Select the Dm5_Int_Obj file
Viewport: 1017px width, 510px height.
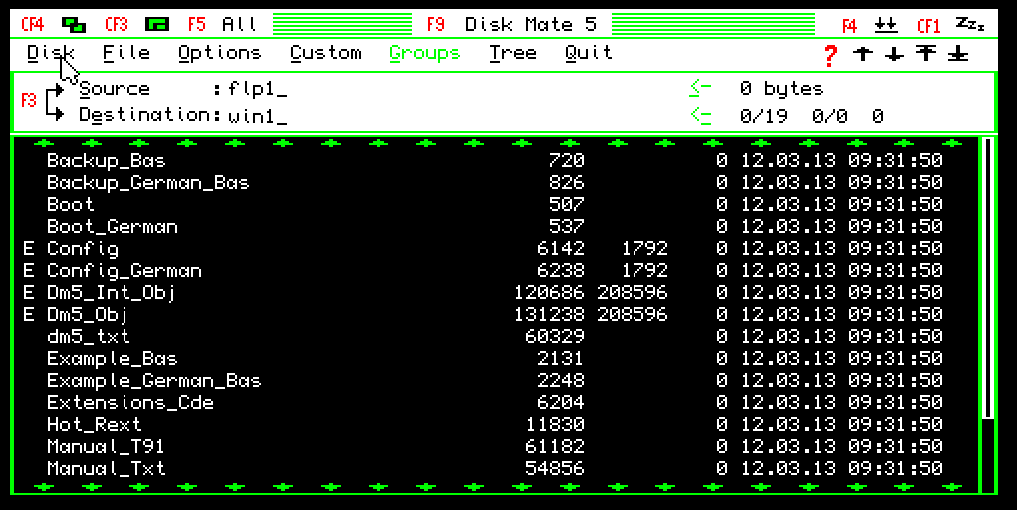coord(495,293)
